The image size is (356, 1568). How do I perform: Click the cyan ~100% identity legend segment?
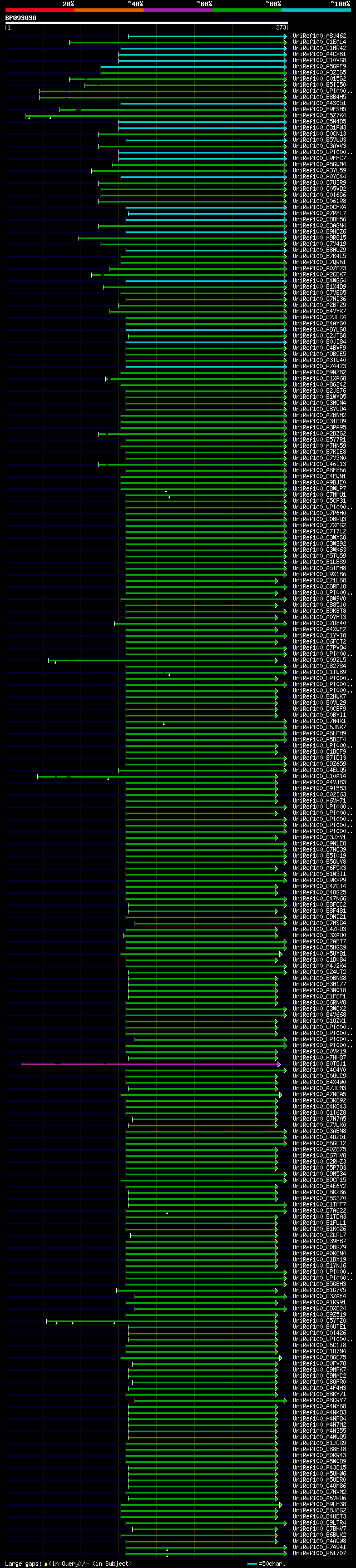click(316, 10)
